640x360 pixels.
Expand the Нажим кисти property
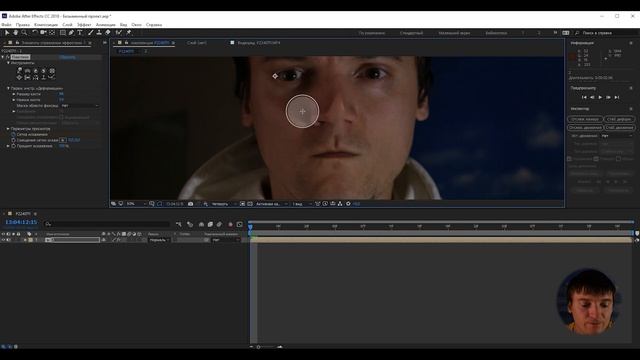(14, 100)
